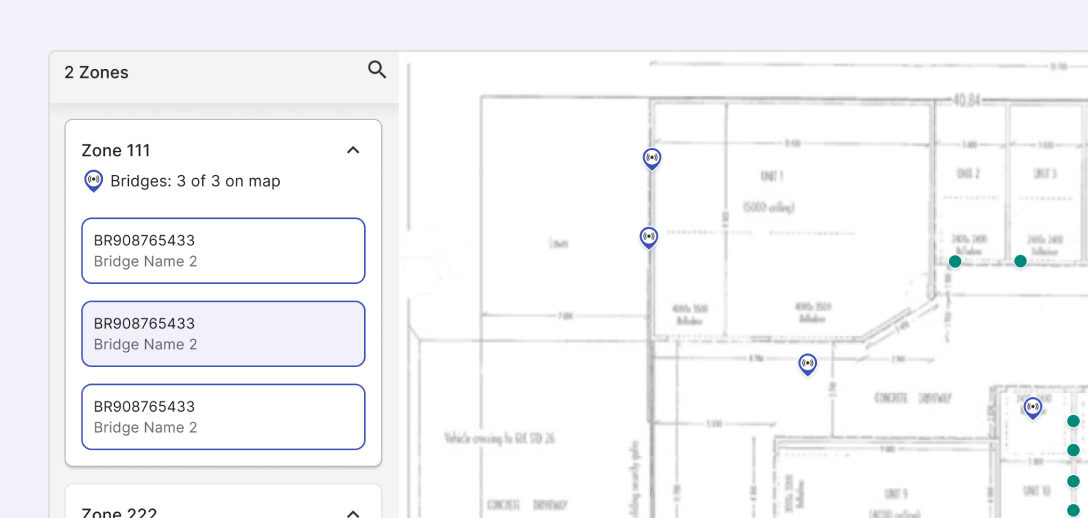Click the '40.84' dimension on the plan
This screenshot has height=518, width=1088.
coord(967,101)
